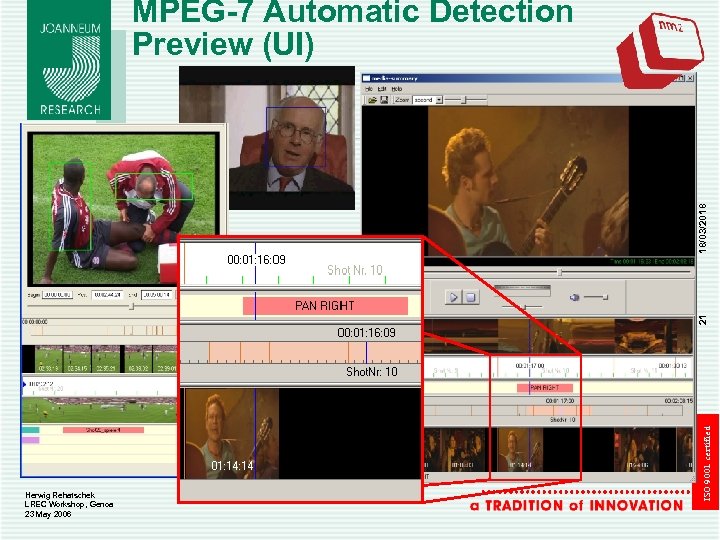Click the stripe image strip in right window

pos(558,337)
